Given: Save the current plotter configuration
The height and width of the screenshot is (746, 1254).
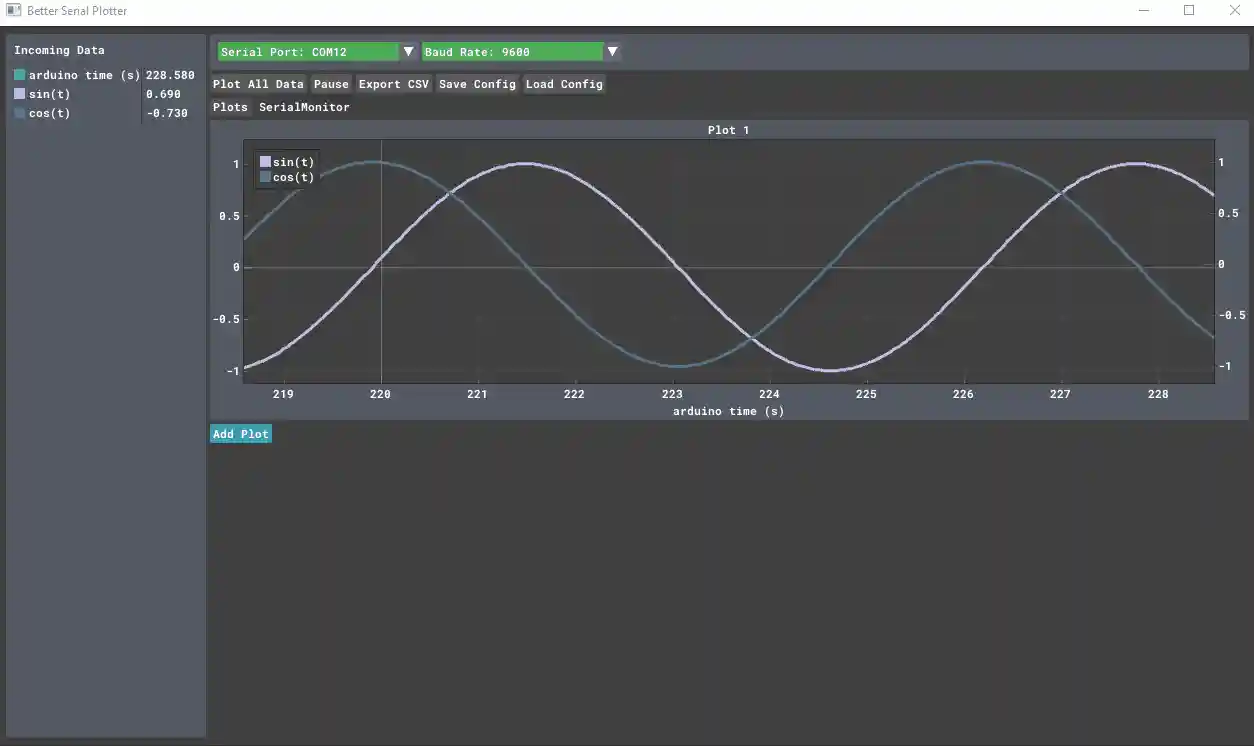Looking at the screenshot, I should pyautogui.click(x=477, y=84).
